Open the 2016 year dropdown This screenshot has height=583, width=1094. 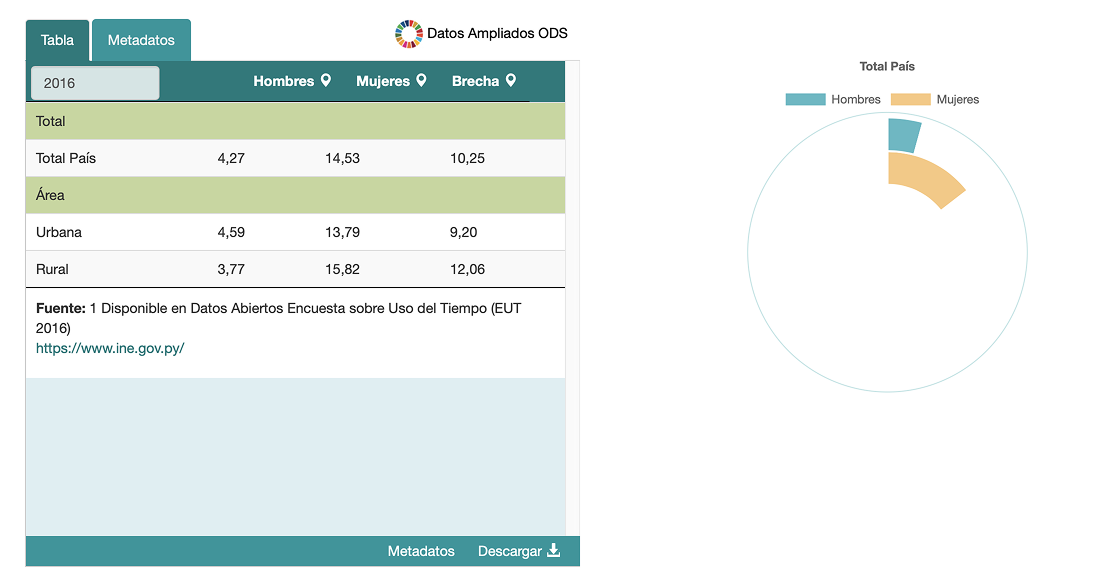[95, 83]
